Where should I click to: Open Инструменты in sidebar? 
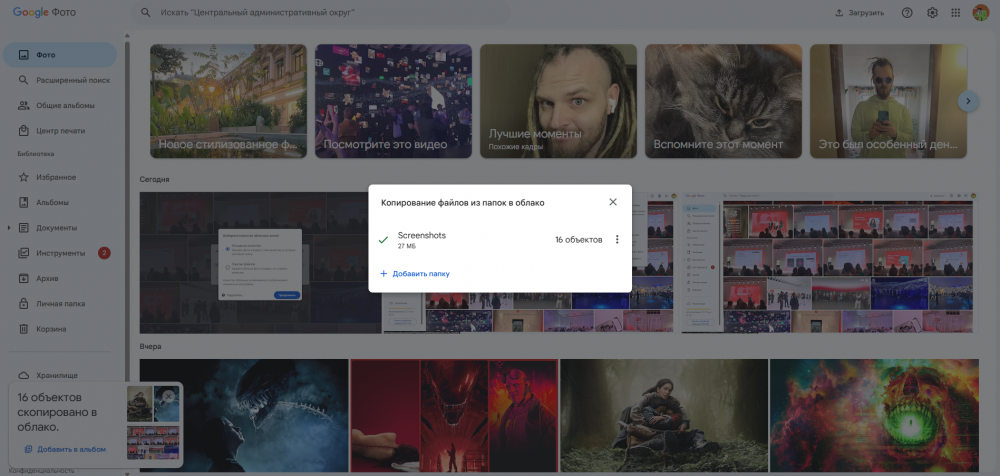tap(60, 253)
